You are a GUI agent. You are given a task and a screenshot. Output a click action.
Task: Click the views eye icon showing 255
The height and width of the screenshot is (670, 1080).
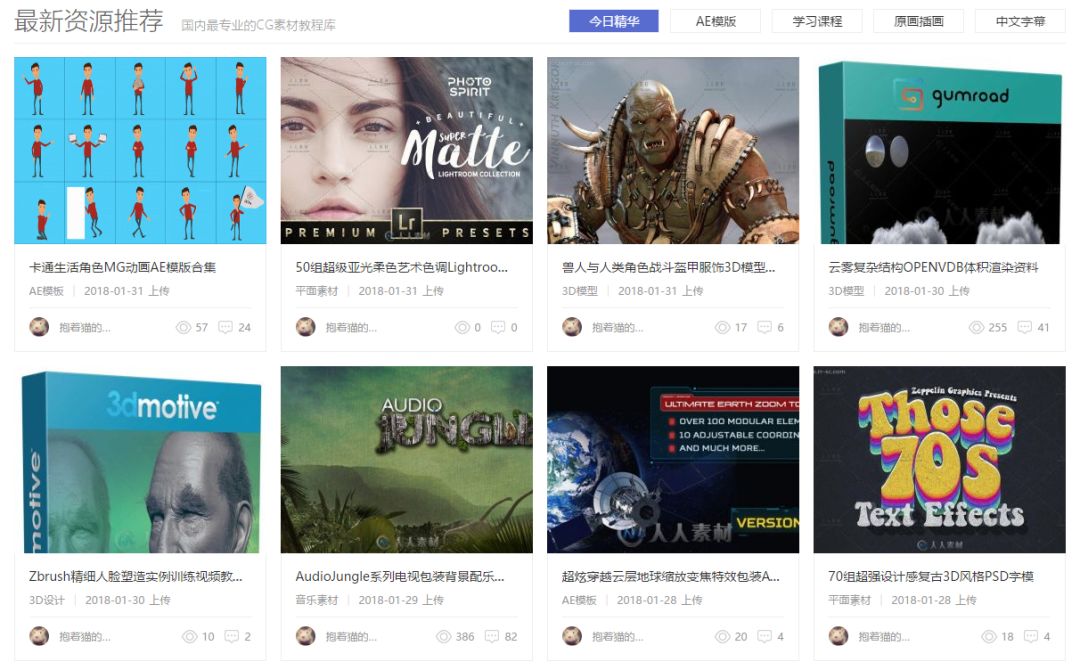point(977,328)
